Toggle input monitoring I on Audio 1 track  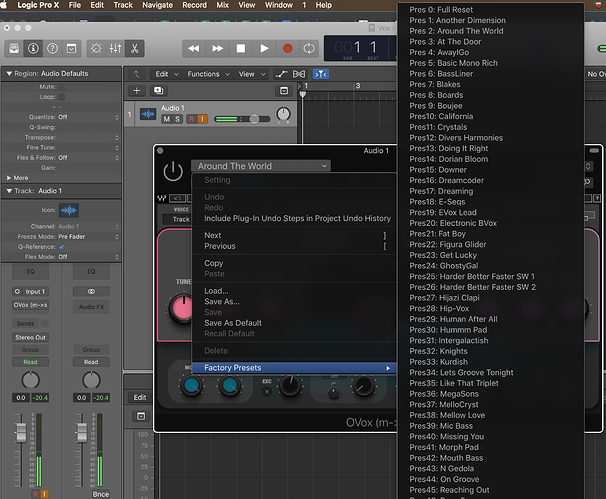pos(203,119)
